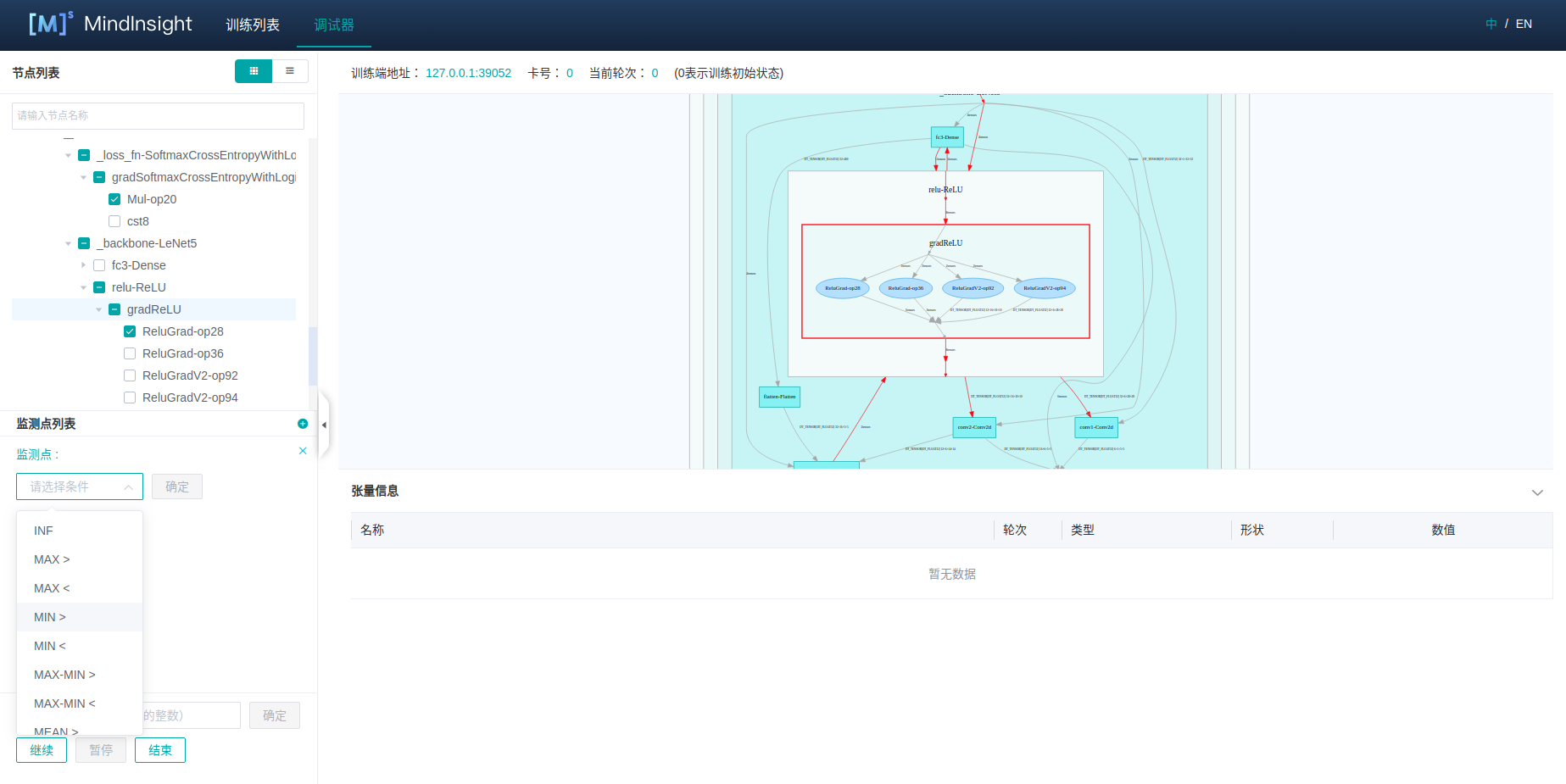Collapse the tensor info section chevron
The image size is (1566, 784).
click(1536, 492)
